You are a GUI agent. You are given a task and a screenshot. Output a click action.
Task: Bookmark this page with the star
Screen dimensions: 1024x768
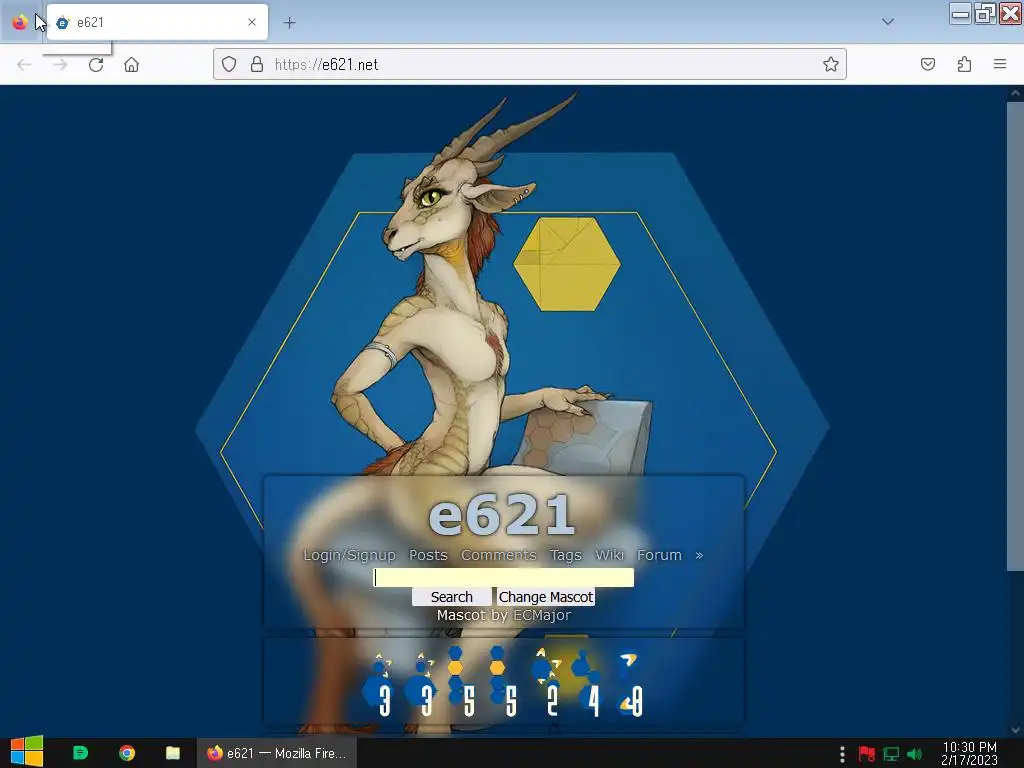click(x=831, y=64)
